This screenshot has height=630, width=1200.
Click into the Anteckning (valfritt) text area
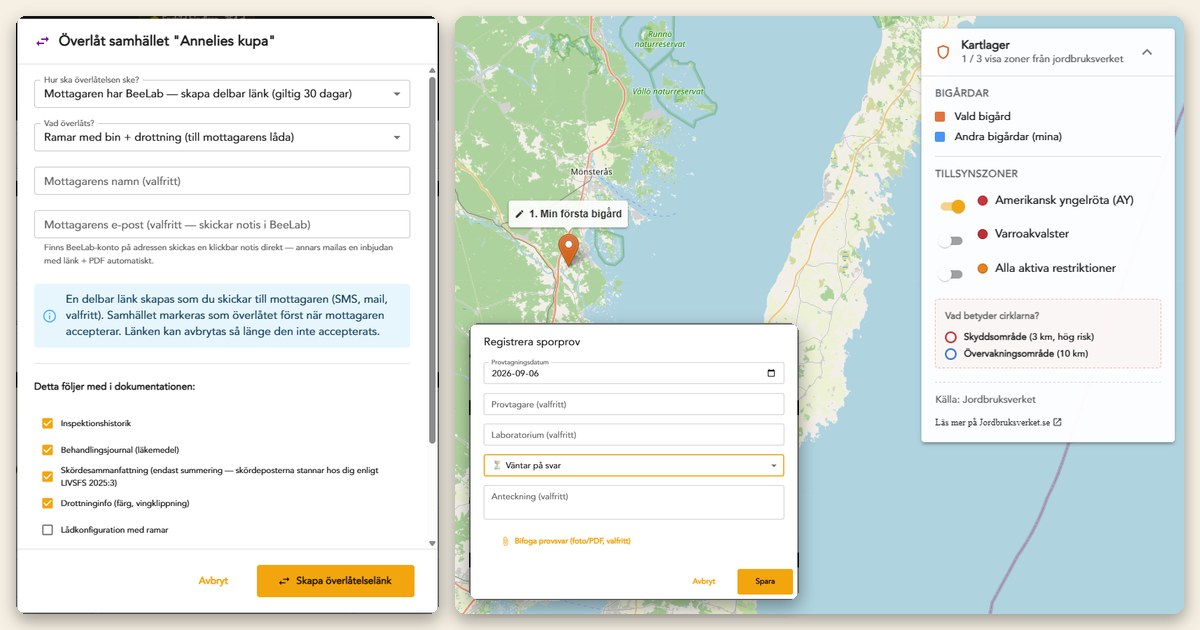(634, 502)
